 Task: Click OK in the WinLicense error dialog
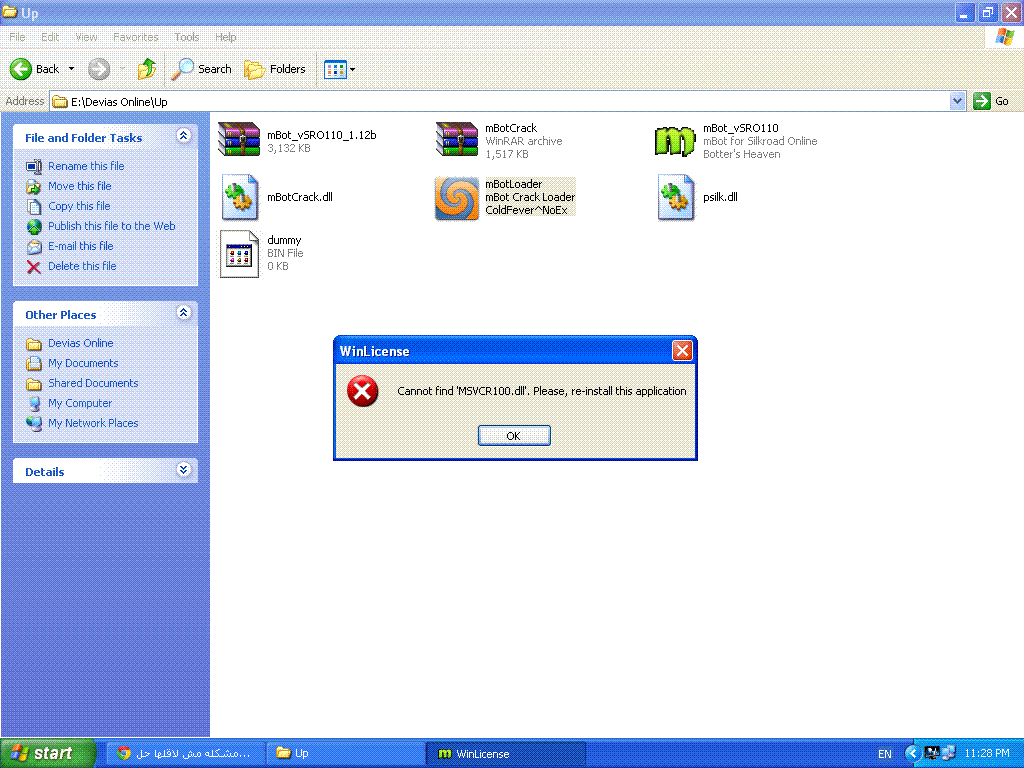pyautogui.click(x=514, y=436)
